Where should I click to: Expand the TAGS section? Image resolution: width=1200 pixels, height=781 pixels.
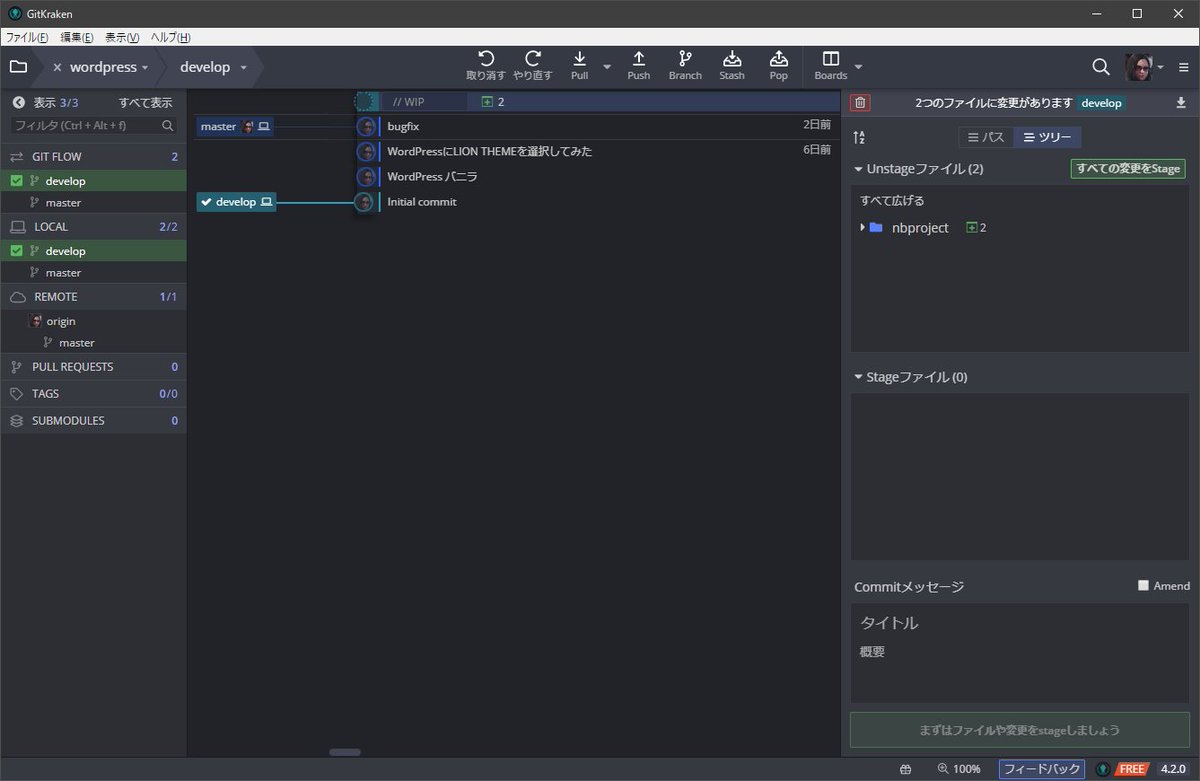point(93,394)
